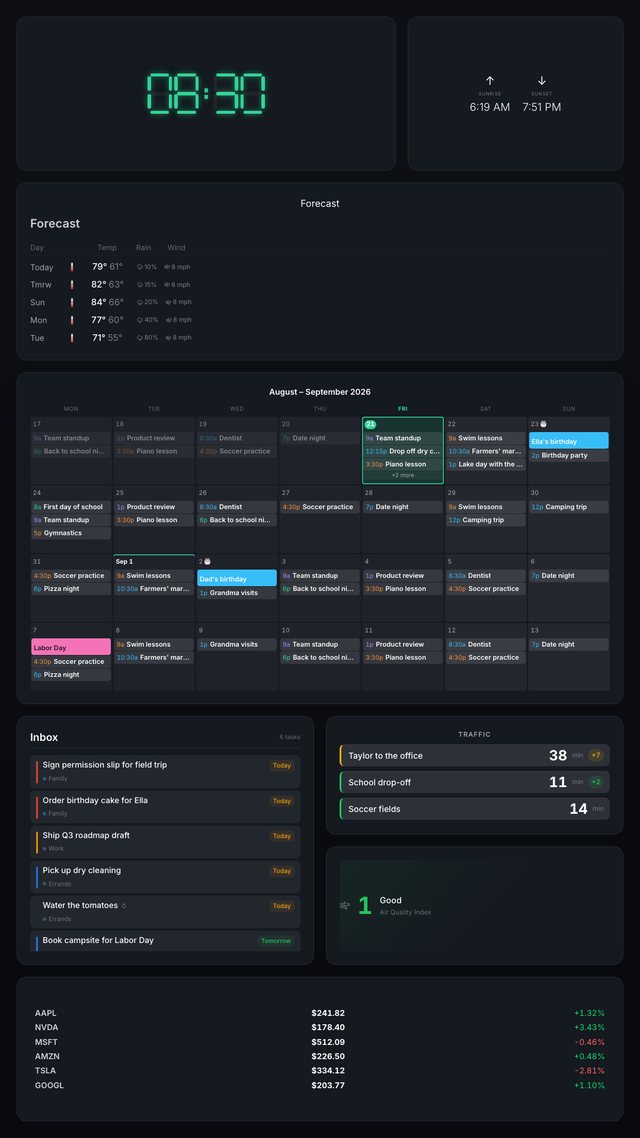
Task: Click the NVDA price $178.40
Action: 328,1028
